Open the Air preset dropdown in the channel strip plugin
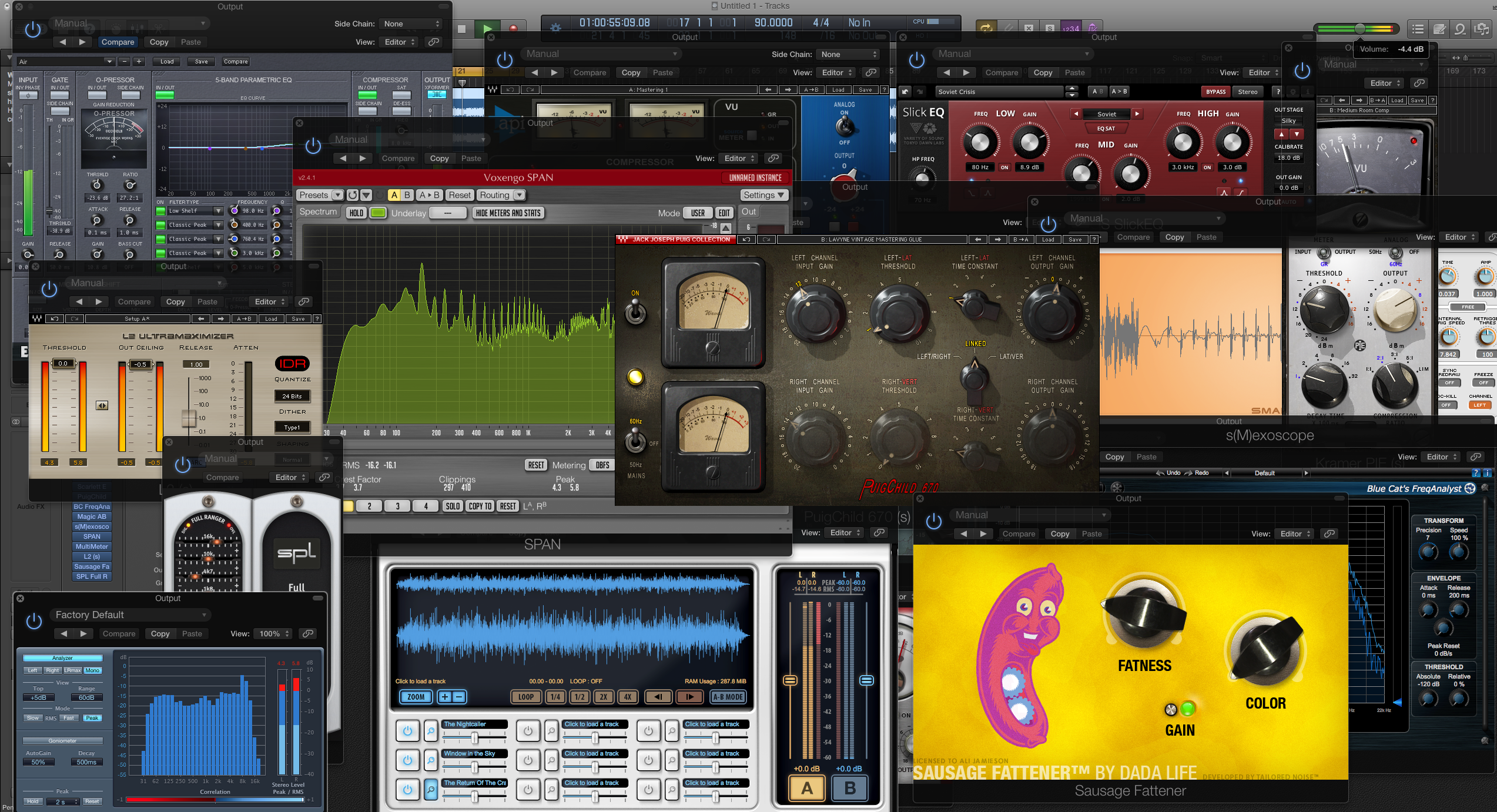The image size is (1497, 812). [65, 62]
